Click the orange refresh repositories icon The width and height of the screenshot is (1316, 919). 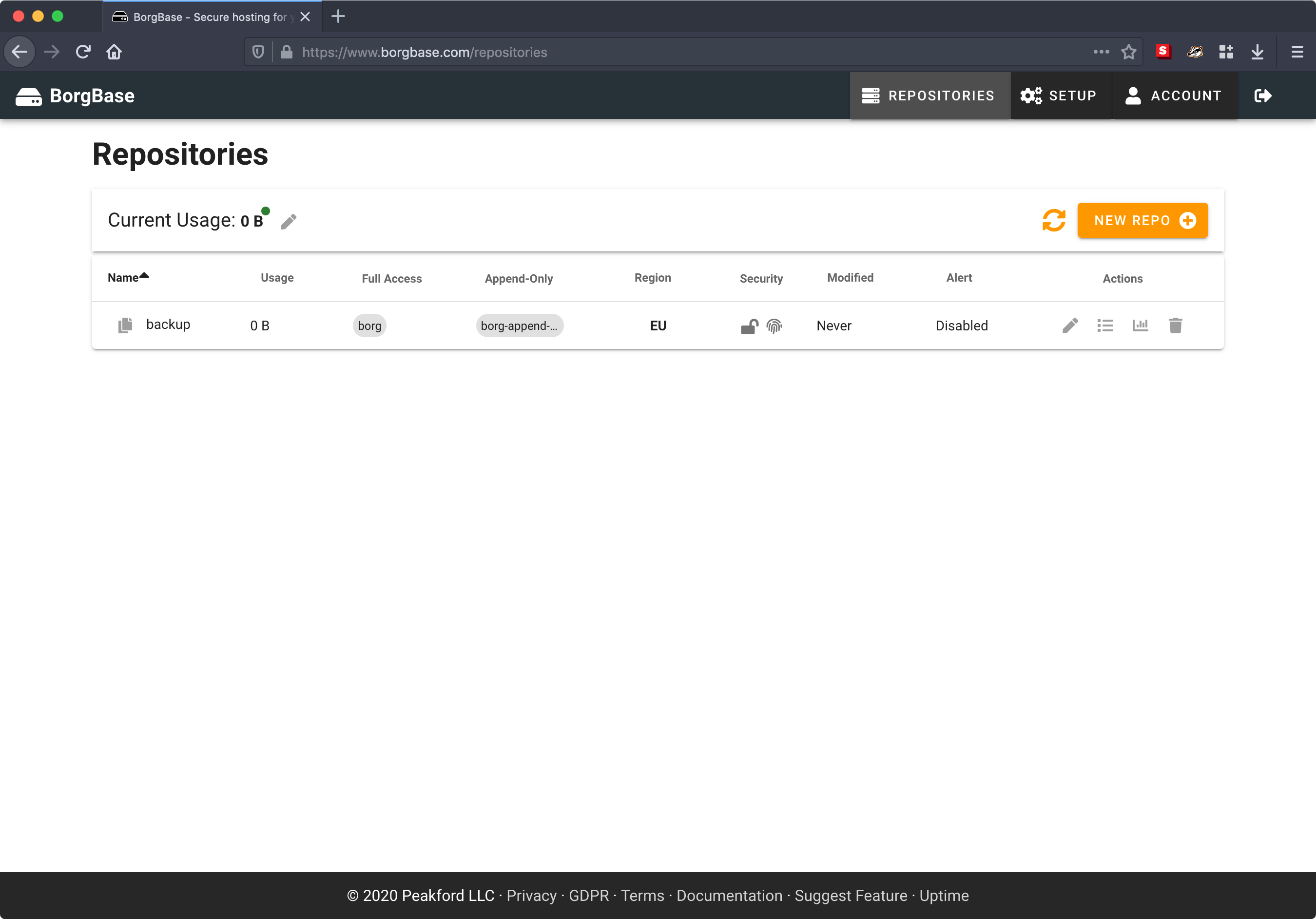1053,221
